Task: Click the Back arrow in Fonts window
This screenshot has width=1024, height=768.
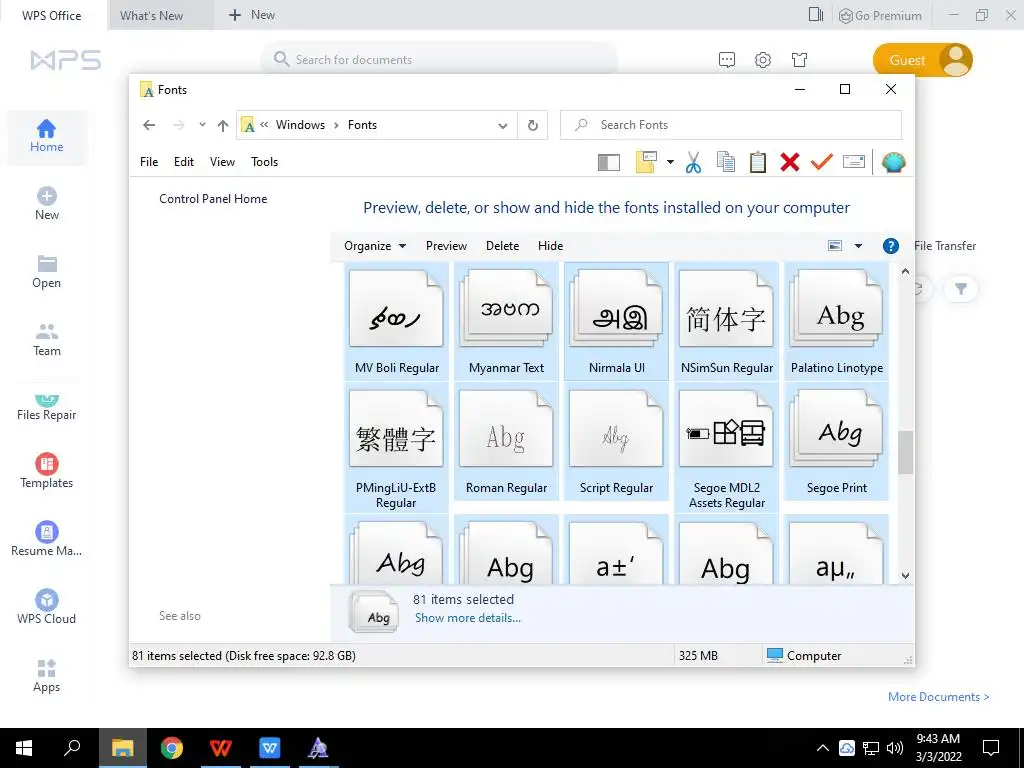Action: tap(149, 125)
